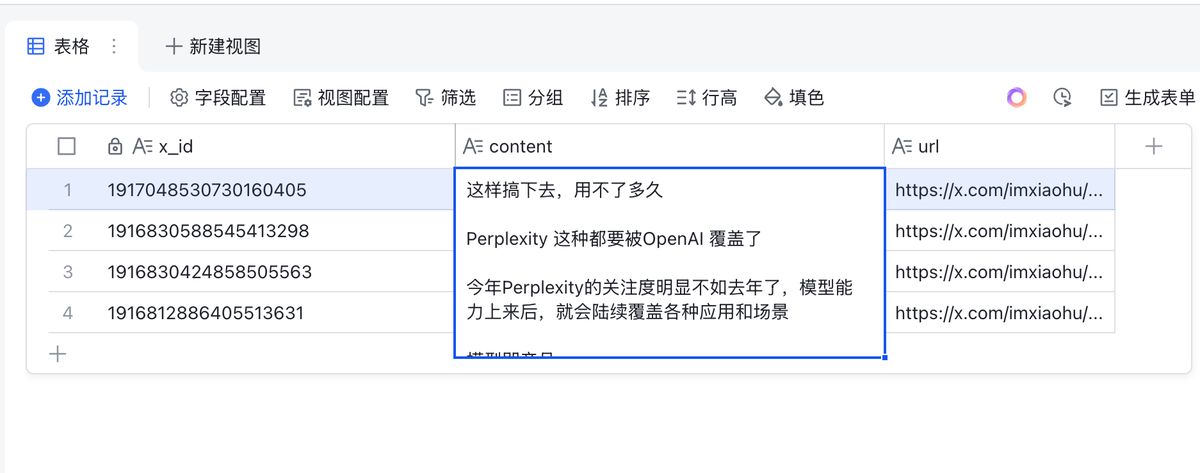Image resolution: width=1200 pixels, height=473 pixels.
Task: Open the 填色 fill color tool
Action: coord(794,98)
